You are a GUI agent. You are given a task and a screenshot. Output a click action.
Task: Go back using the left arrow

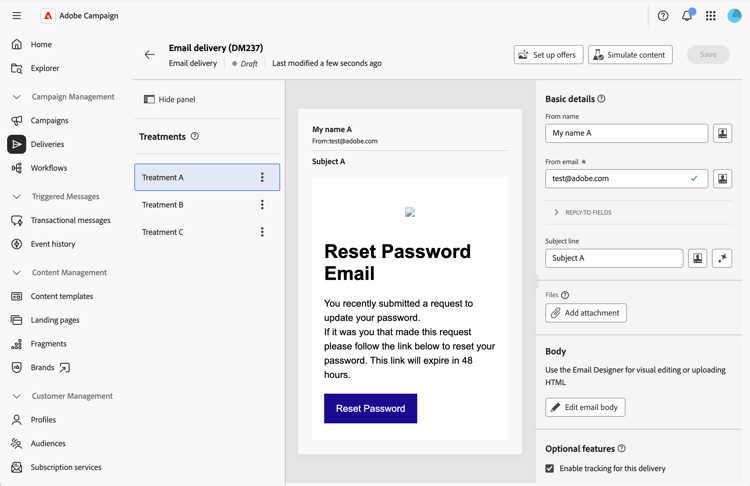point(150,55)
